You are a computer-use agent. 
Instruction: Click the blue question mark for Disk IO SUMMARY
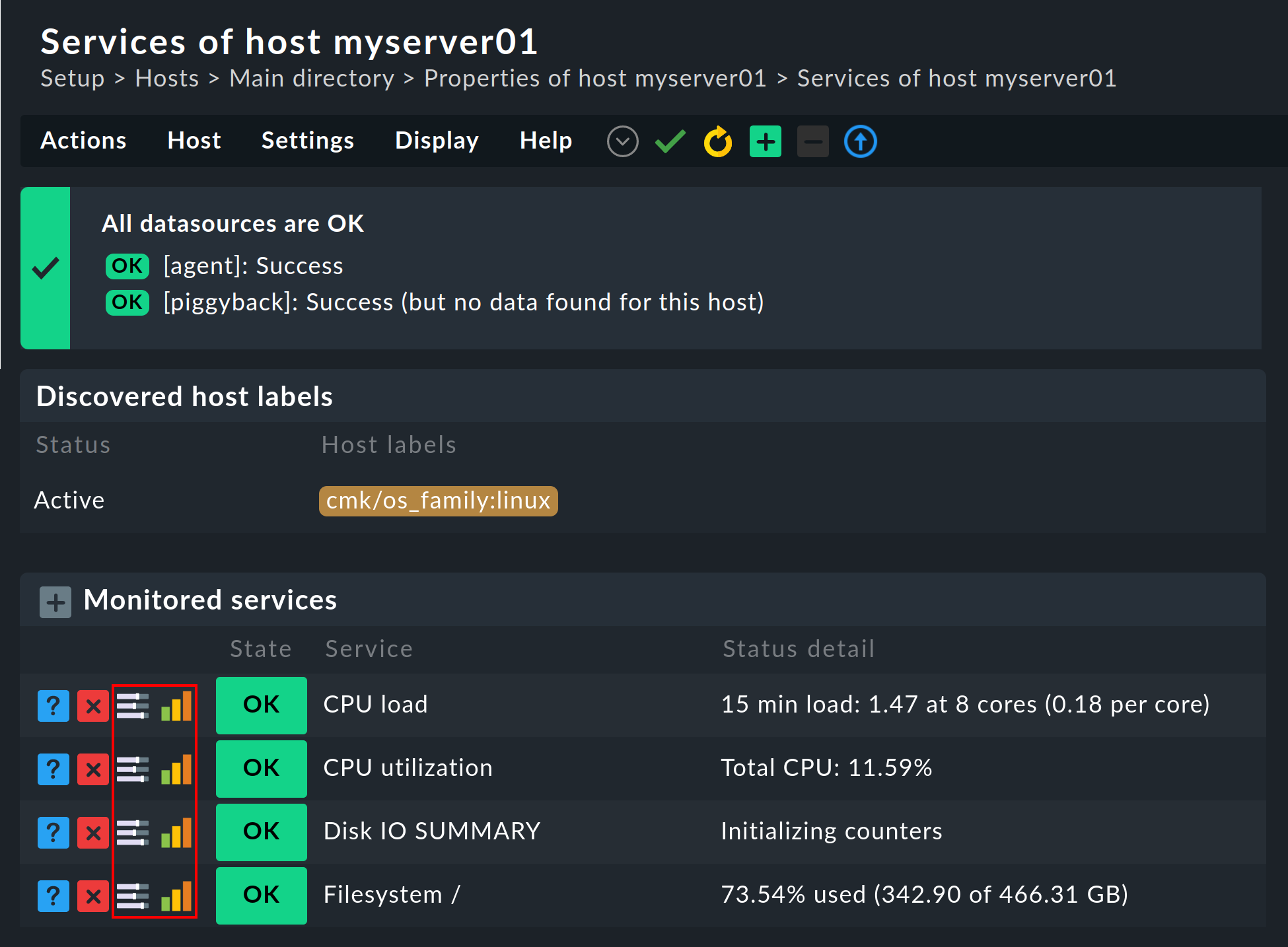(x=54, y=833)
